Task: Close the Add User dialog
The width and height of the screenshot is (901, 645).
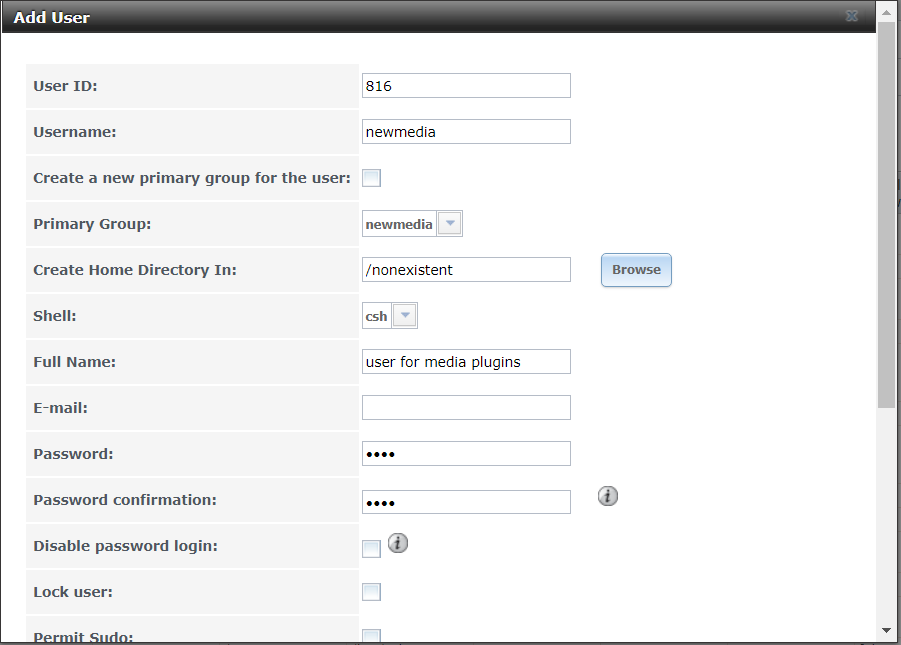Action: pyautogui.click(x=852, y=16)
